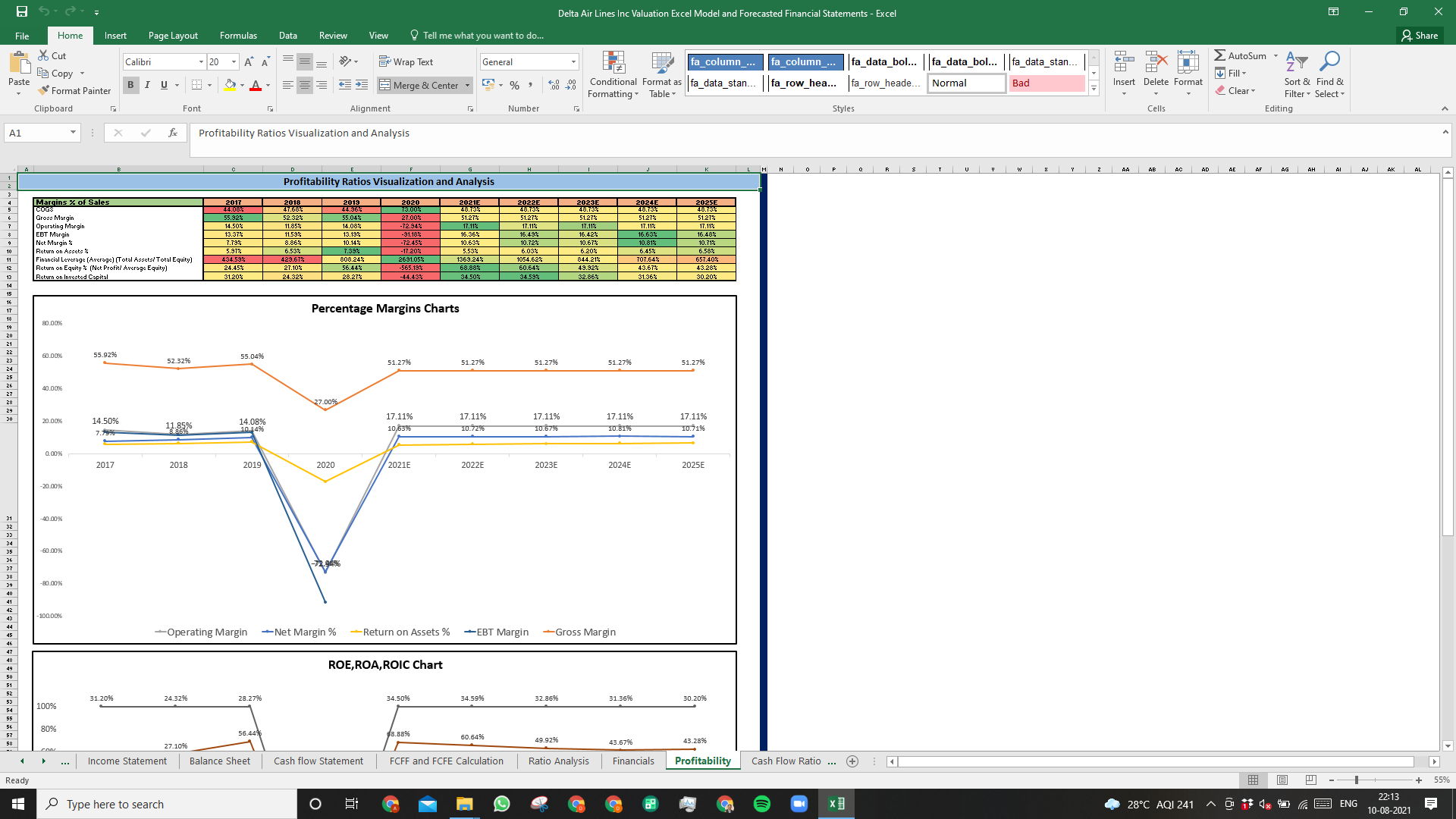Open the File menu
Screen dimensions: 1456x819
[x=22, y=35]
